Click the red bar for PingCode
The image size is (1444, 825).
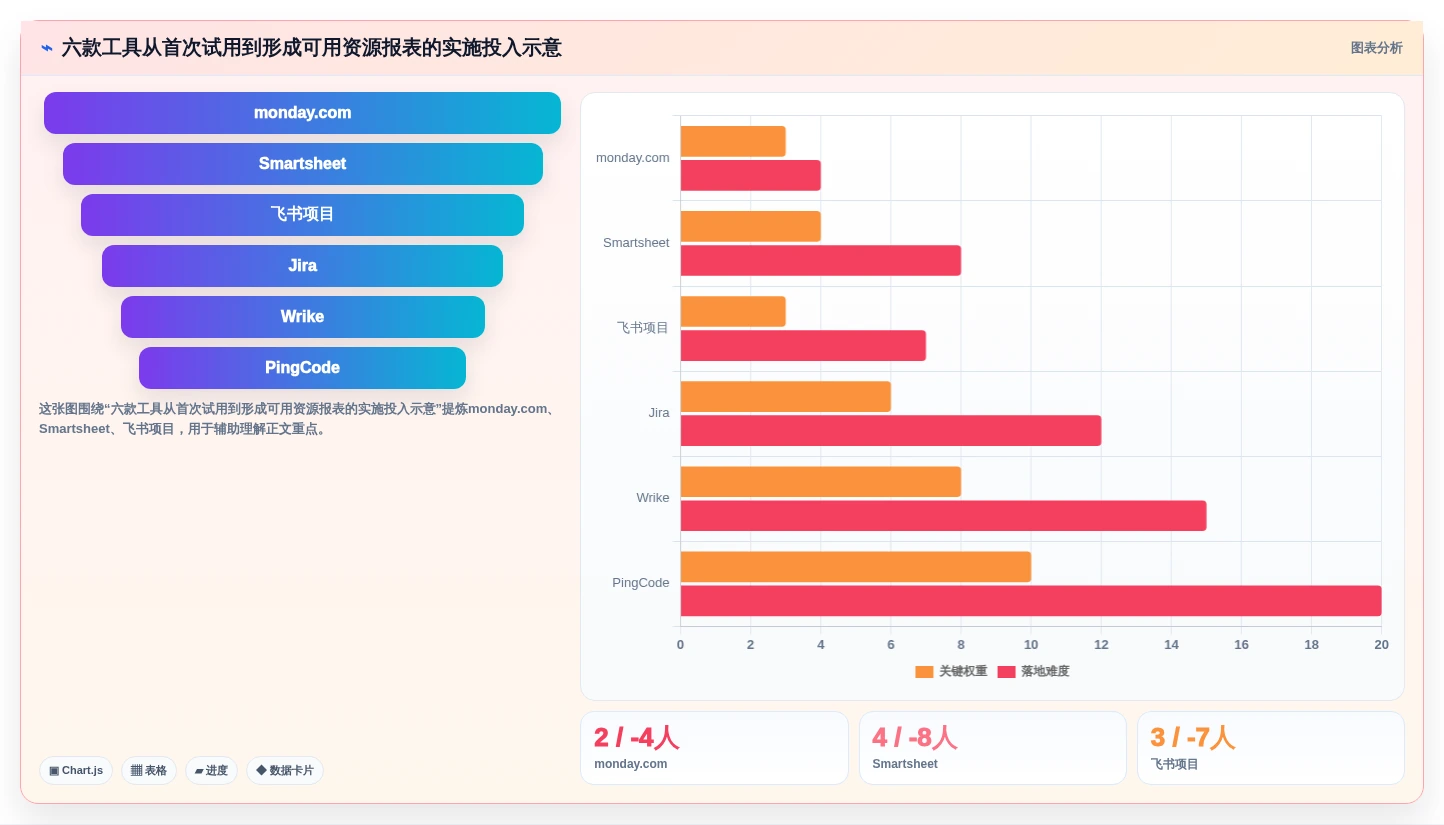(1031, 600)
